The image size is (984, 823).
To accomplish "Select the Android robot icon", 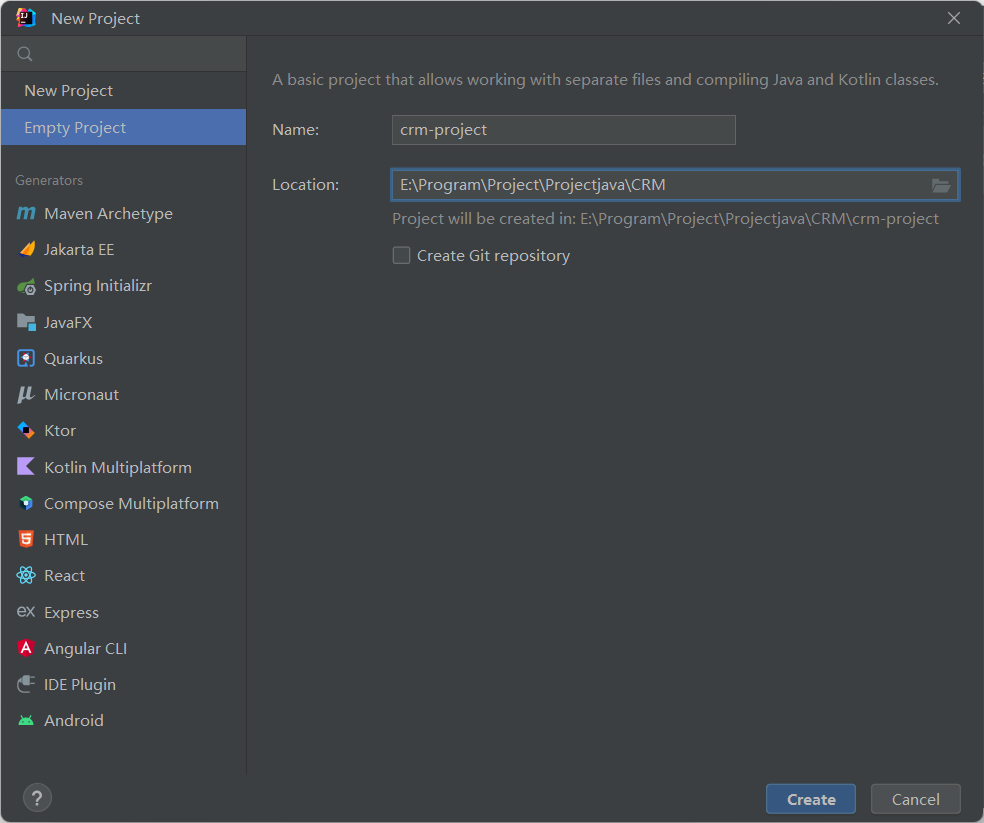I will pyautogui.click(x=26, y=721).
